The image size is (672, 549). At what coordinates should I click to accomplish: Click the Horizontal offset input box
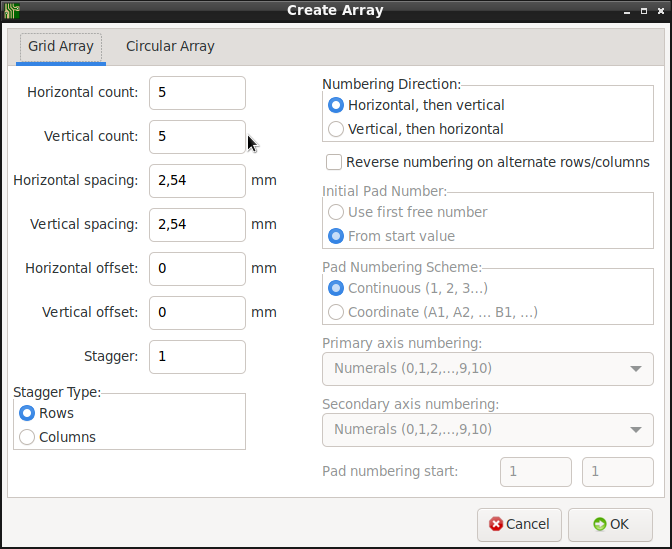pyautogui.click(x=198, y=269)
